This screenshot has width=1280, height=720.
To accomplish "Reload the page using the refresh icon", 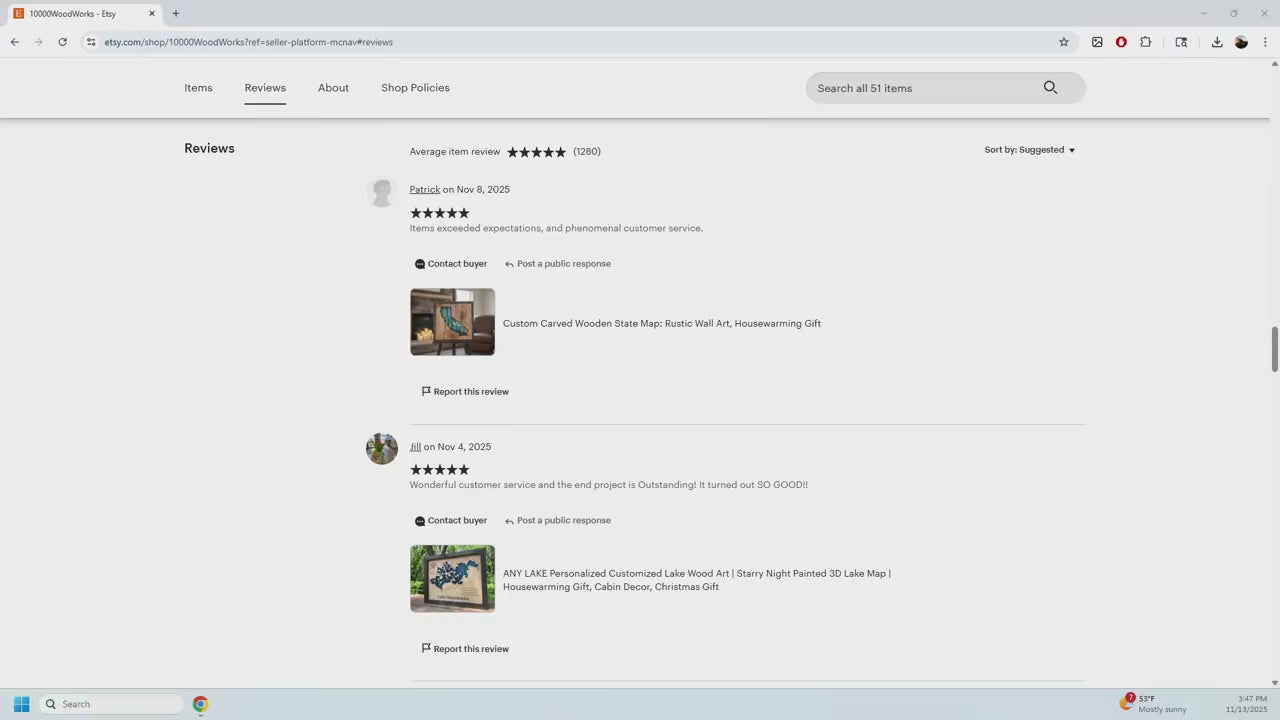I will point(62,42).
